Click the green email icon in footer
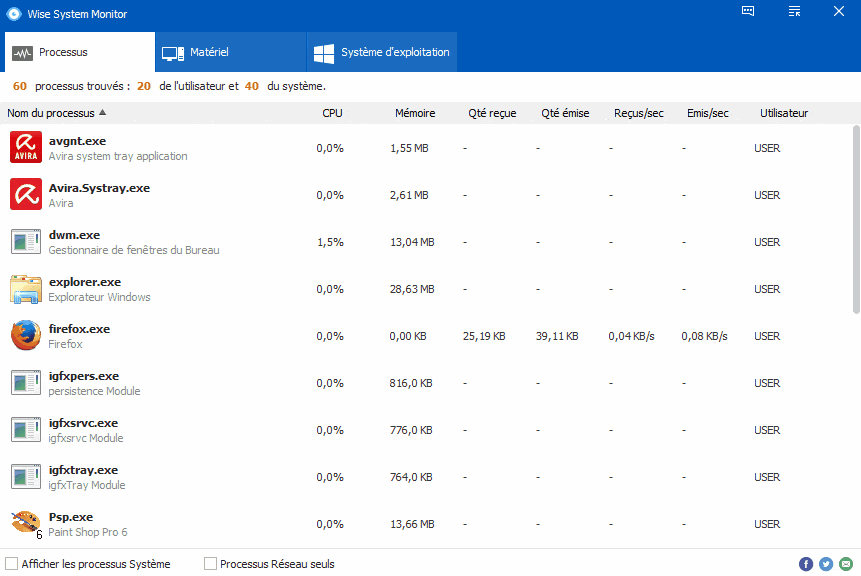The height and width of the screenshot is (576, 861). pyautogui.click(x=846, y=564)
